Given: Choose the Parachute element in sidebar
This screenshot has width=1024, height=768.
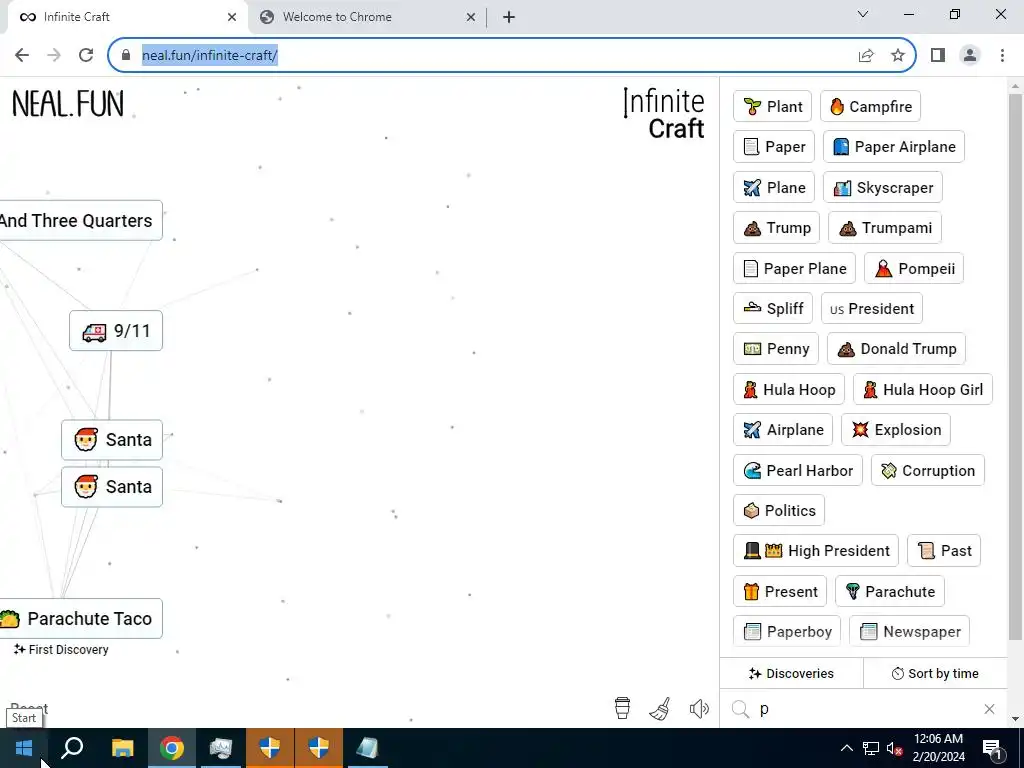Looking at the screenshot, I should coord(890,592).
